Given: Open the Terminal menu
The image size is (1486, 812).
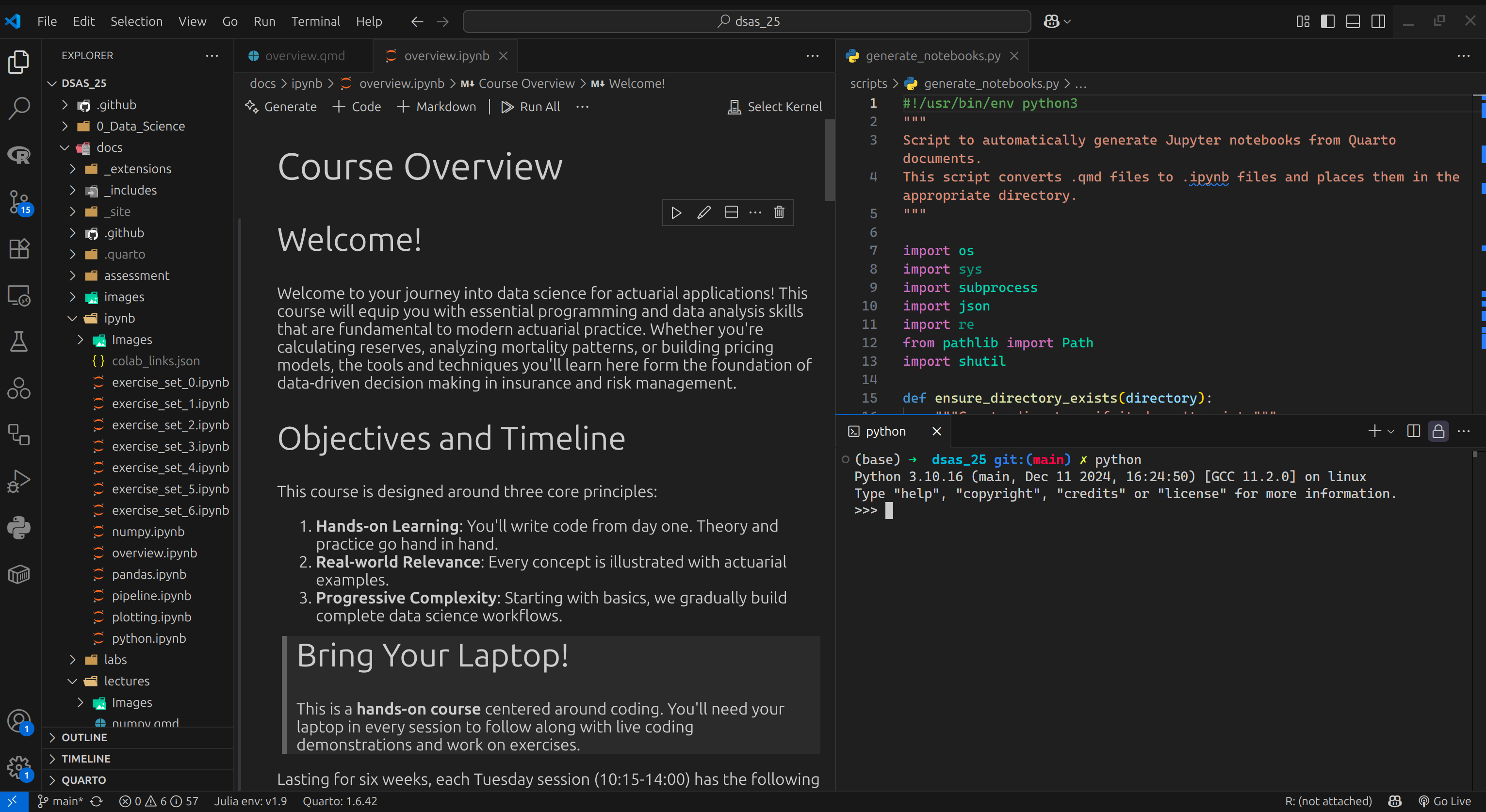Looking at the screenshot, I should [x=315, y=21].
